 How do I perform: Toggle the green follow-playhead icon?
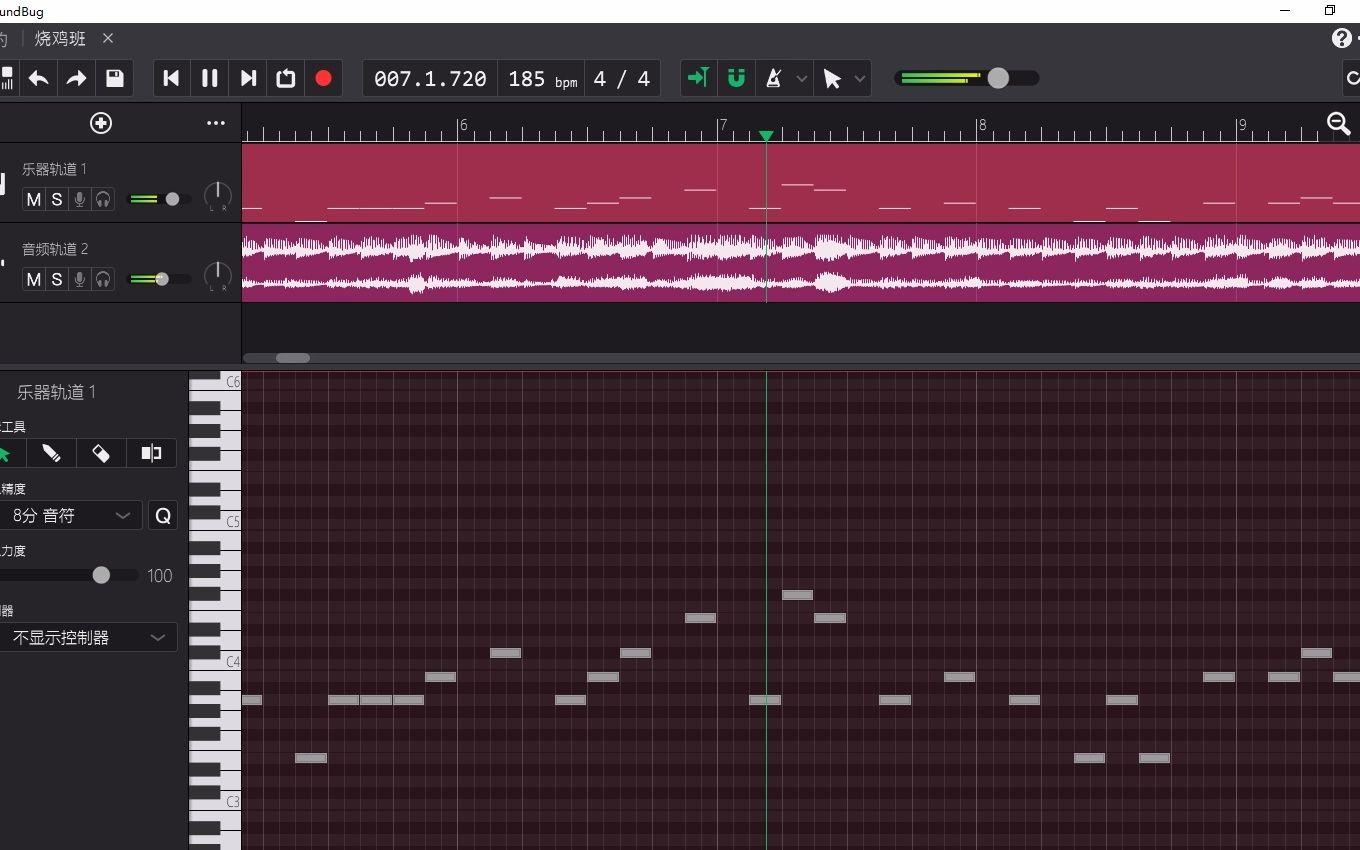point(698,78)
